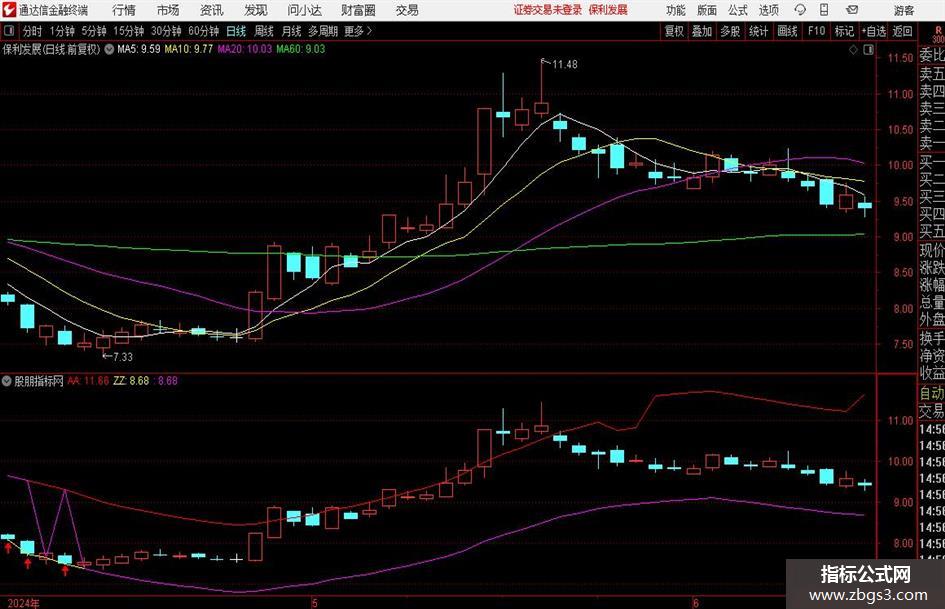The height and width of the screenshot is (609, 945).
Task: Click the 11.48 high price marker
Action: click(x=564, y=65)
